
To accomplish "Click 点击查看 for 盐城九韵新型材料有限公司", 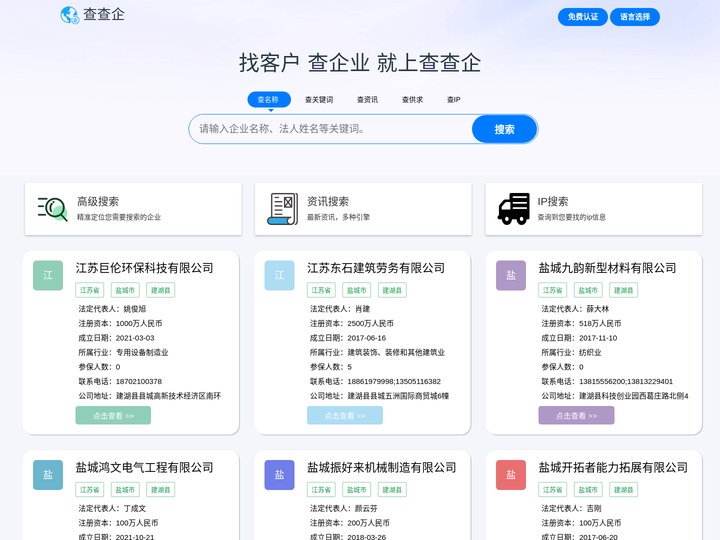I will (576, 416).
